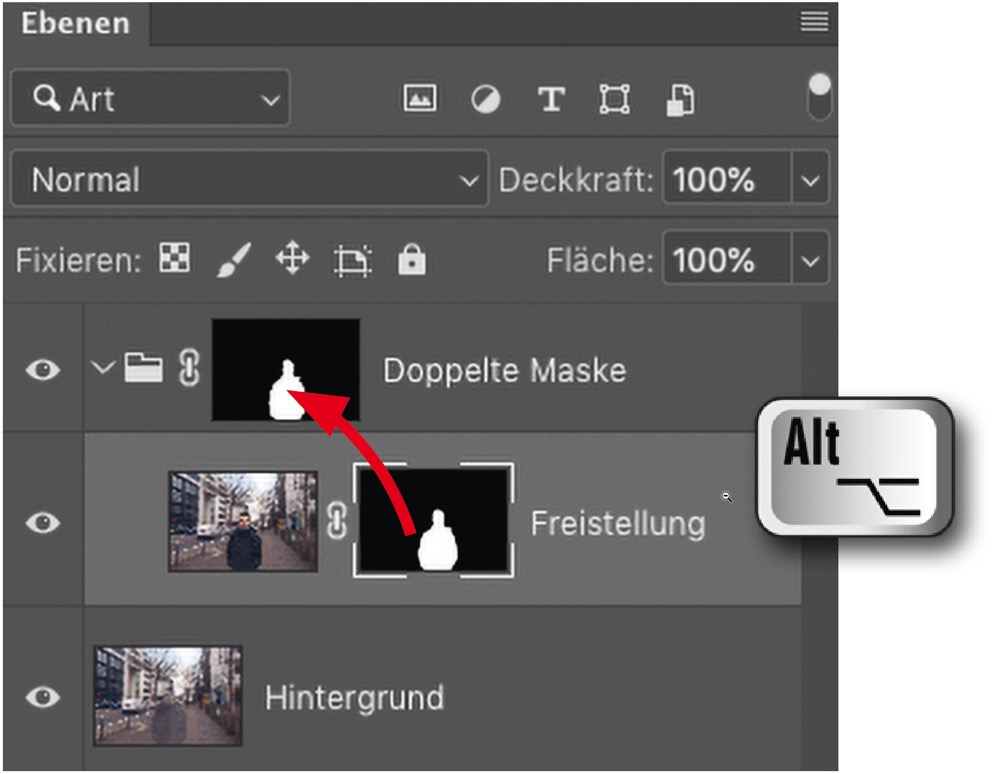This screenshot has width=1000, height=774.
Task: Click the Hintergrund layer name
Action: point(354,697)
